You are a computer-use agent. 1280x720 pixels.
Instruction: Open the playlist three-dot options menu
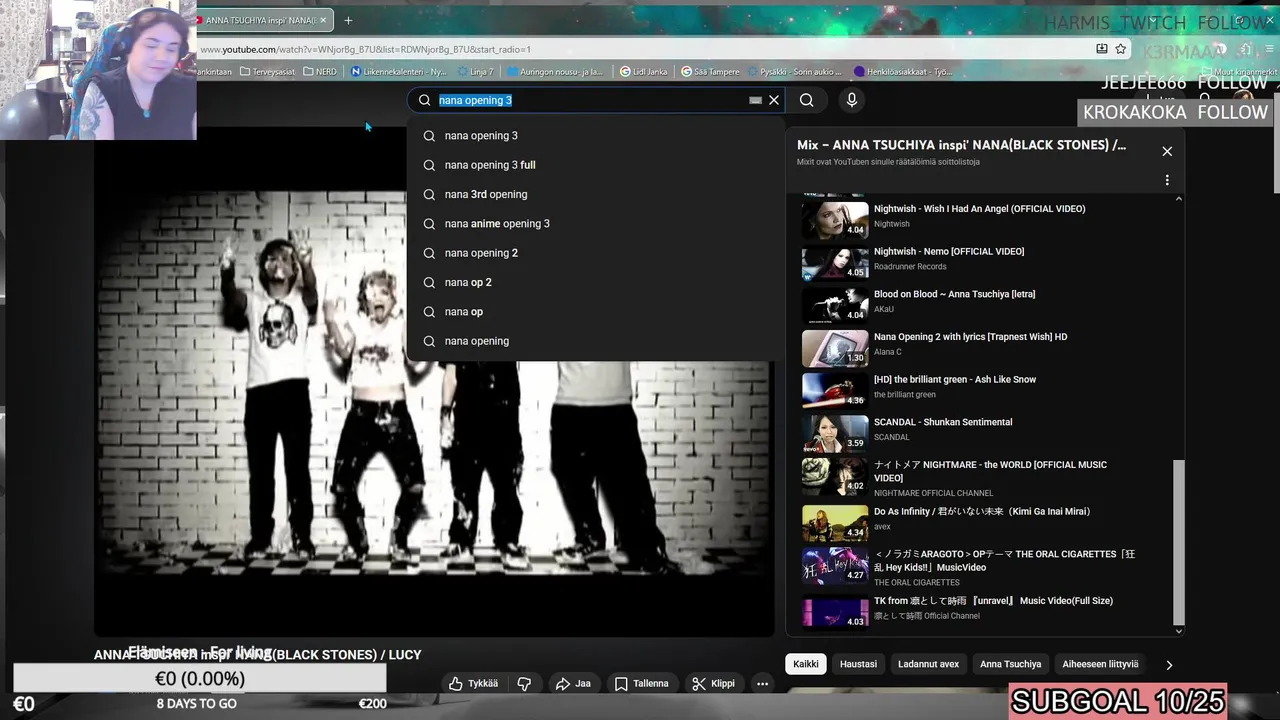1167,180
